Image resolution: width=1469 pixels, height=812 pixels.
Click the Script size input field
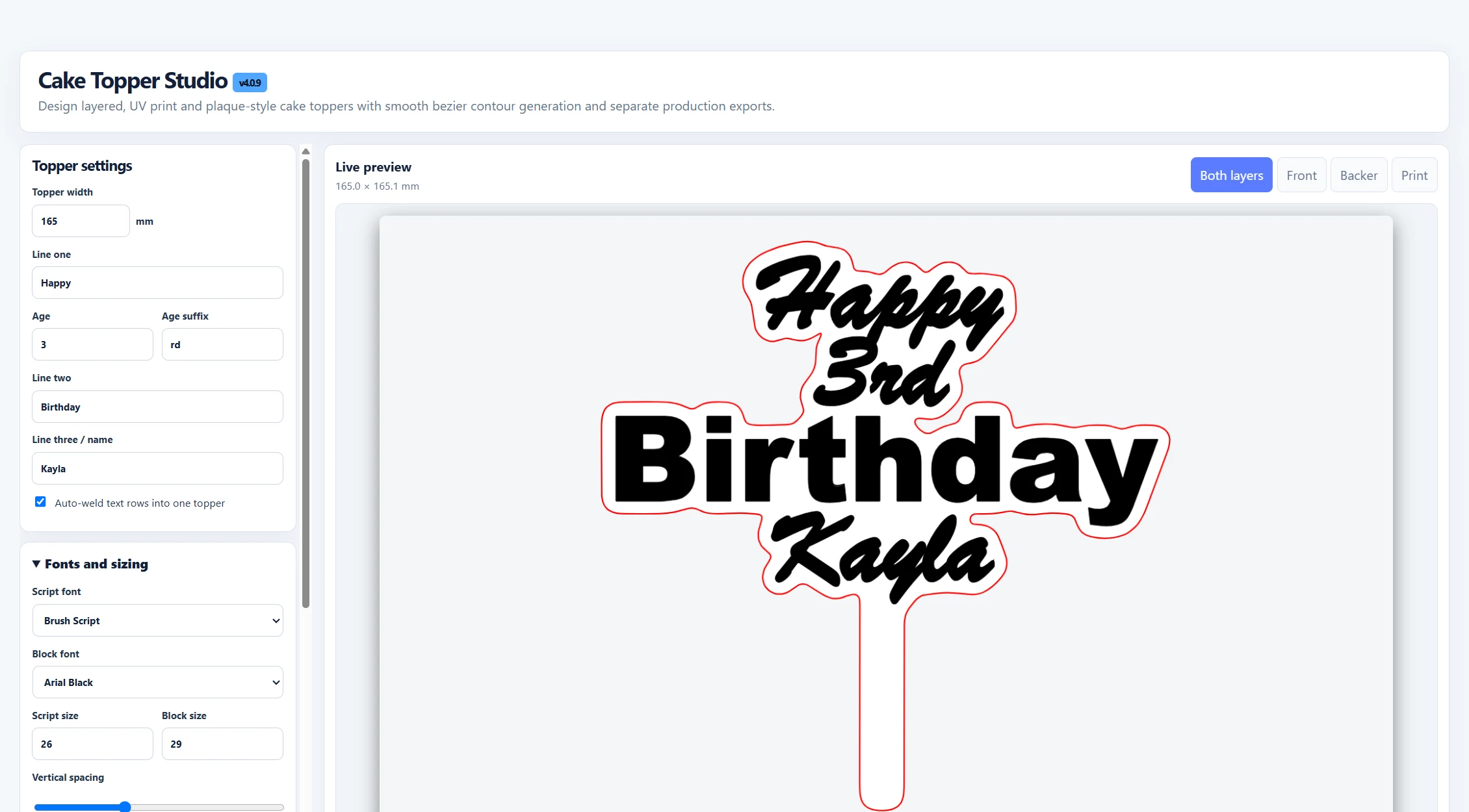pyautogui.click(x=92, y=744)
